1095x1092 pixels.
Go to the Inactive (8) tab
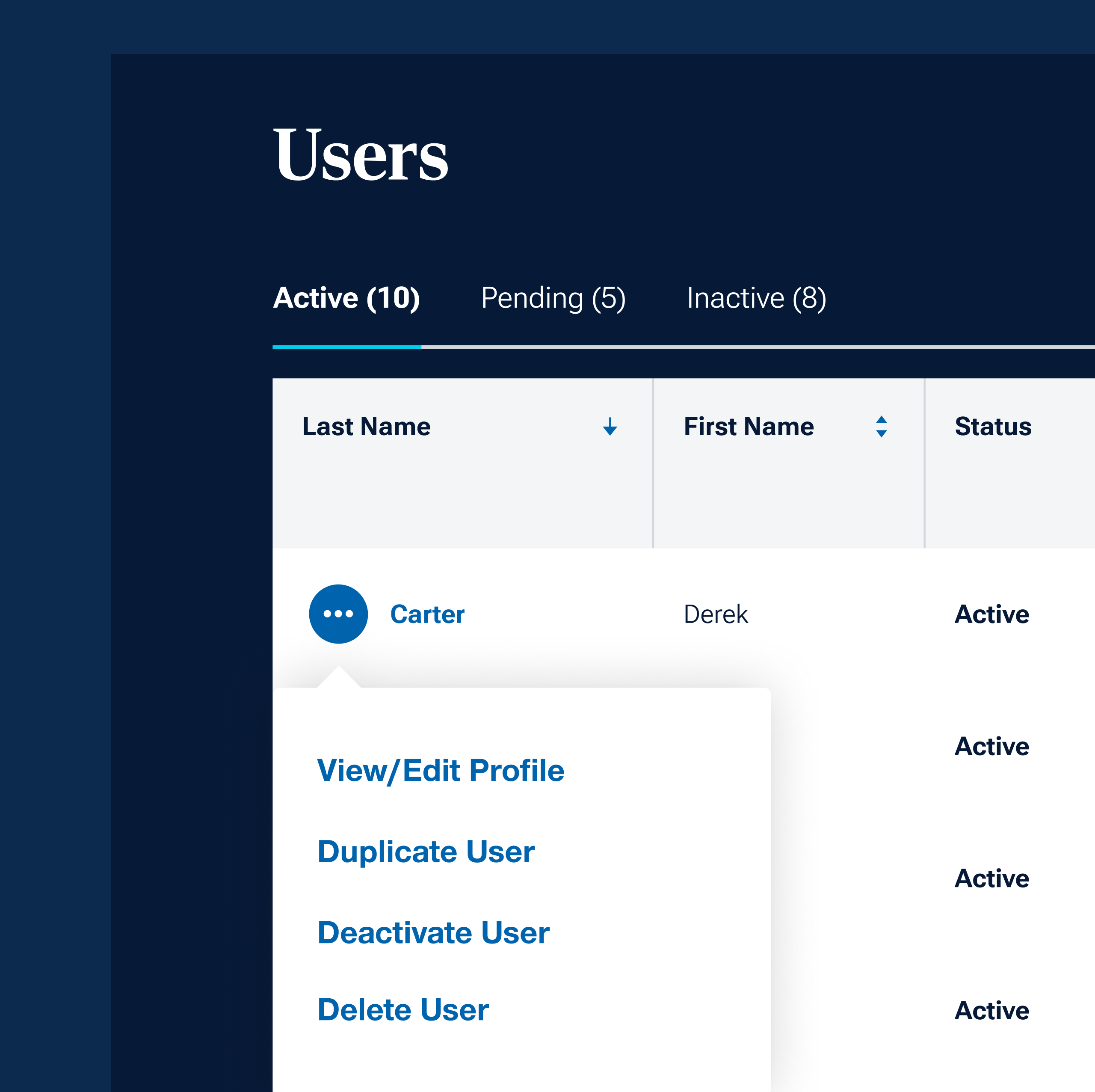pos(756,298)
